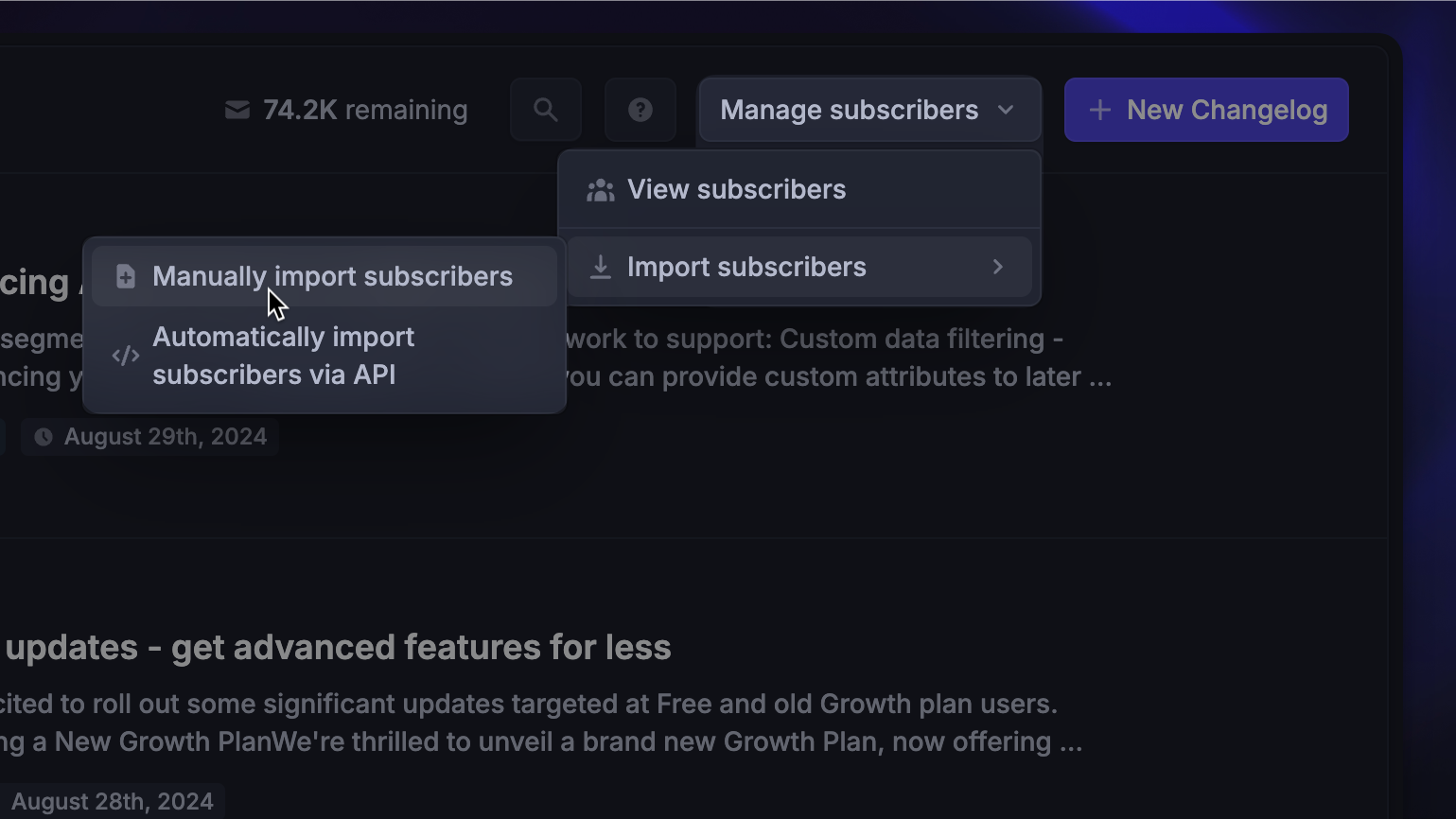Click the file-plus icon for manual import
The image size is (1456, 819).
click(x=125, y=276)
